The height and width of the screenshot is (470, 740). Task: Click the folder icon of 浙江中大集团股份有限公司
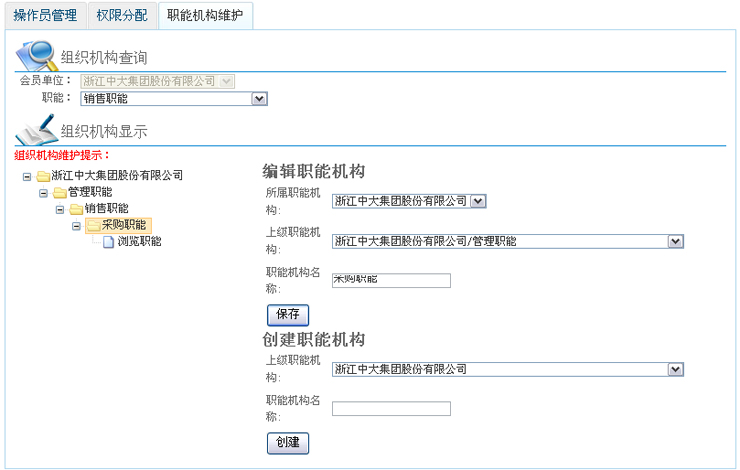pos(43,176)
